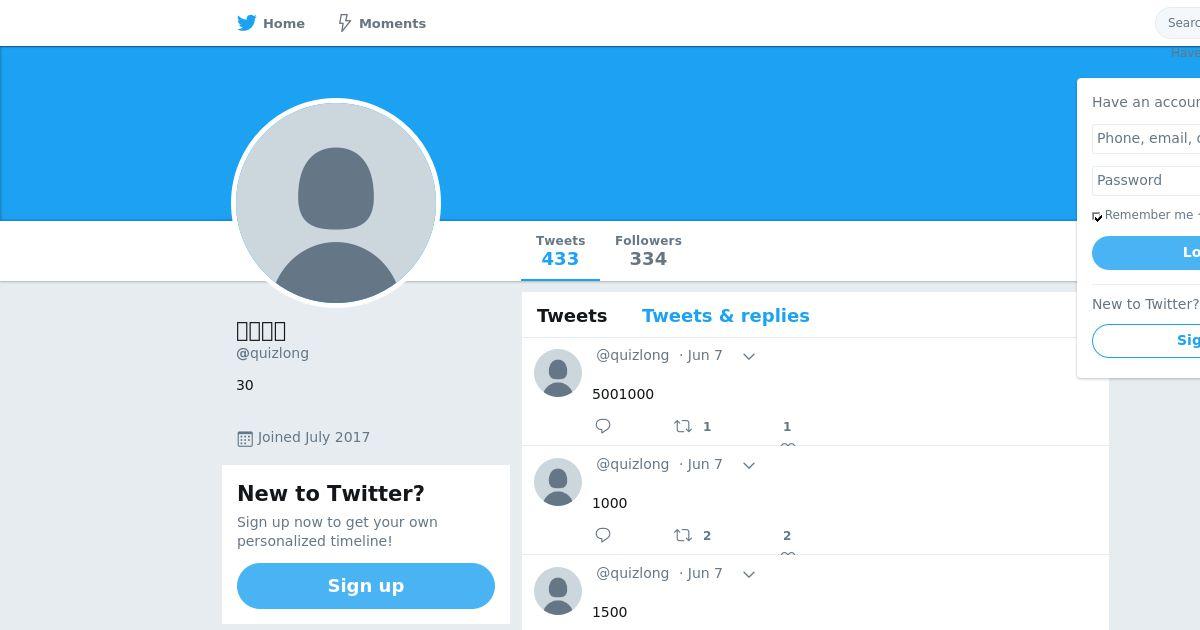Retweet the 5001000 tweet
Screen dimensions: 1200x630
(683, 426)
